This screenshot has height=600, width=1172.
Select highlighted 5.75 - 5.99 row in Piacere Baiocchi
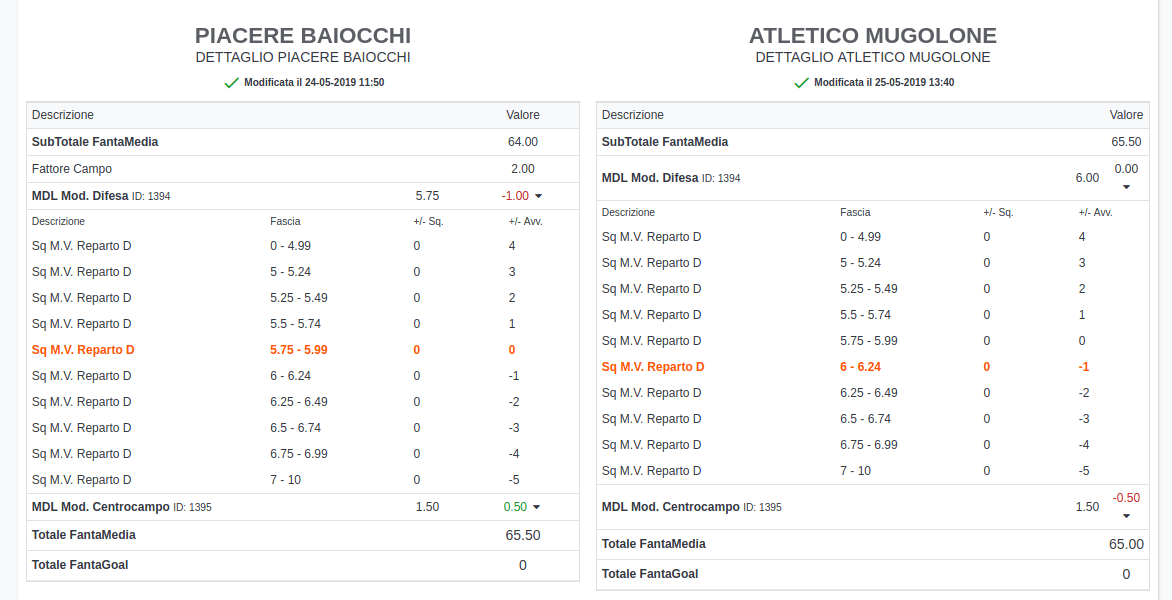[x=299, y=350]
